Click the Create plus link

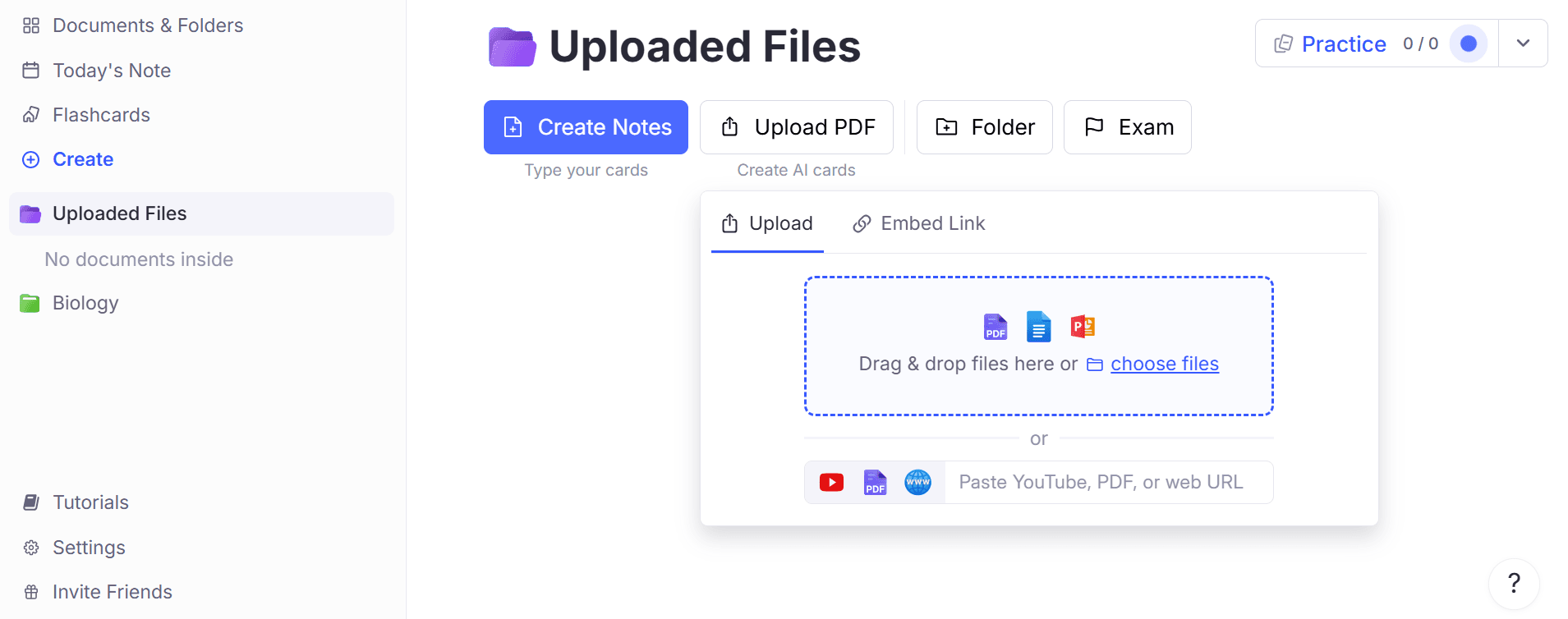coord(68,159)
